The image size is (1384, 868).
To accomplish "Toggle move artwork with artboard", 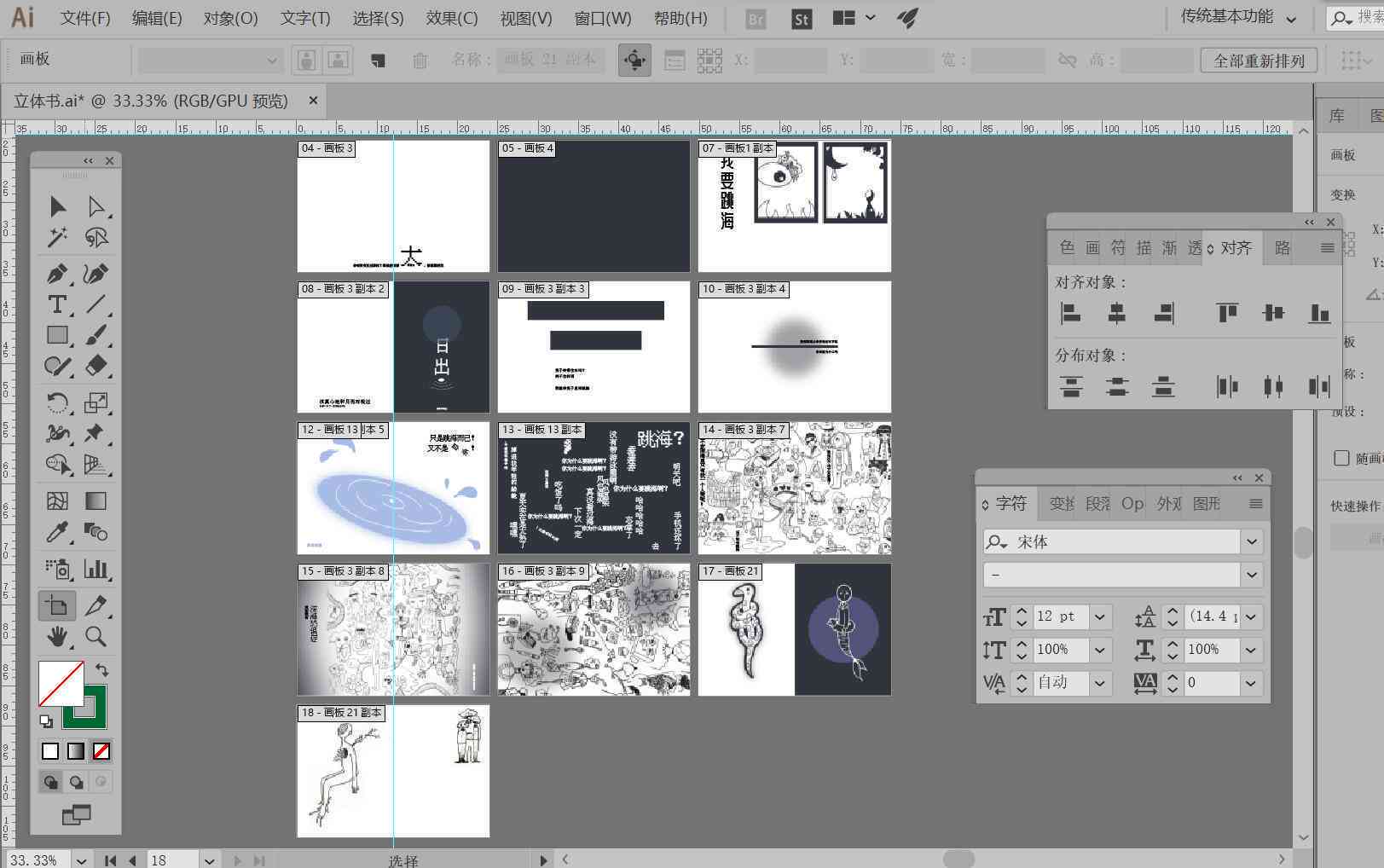I will click(634, 60).
